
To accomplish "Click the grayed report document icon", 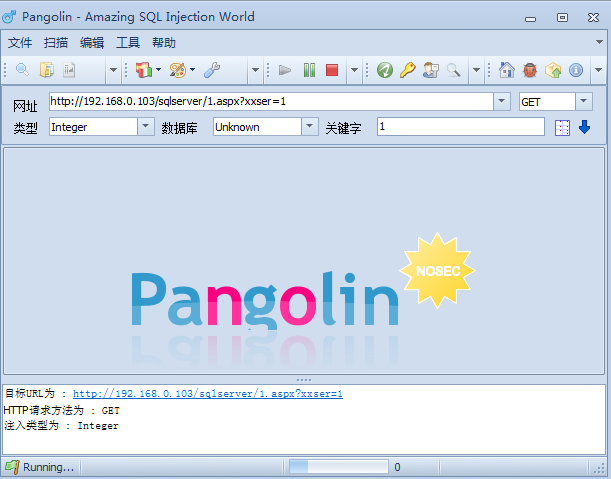I will [69, 70].
